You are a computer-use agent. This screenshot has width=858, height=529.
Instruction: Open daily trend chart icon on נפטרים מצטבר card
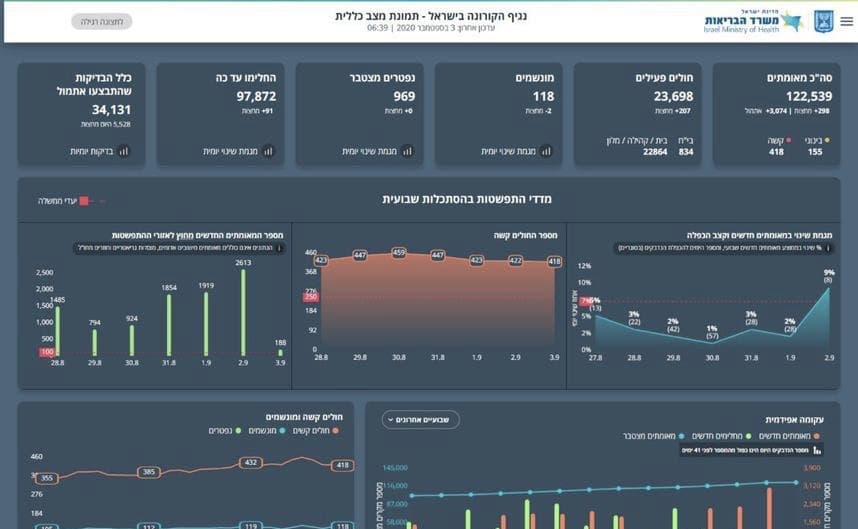pos(407,151)
